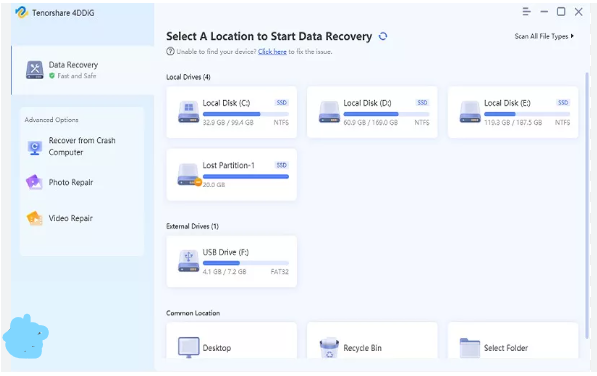Viewport: 597px width, 376px height.
Task: Click the "Advanced Options" label
Action: [x=51, y=119]
